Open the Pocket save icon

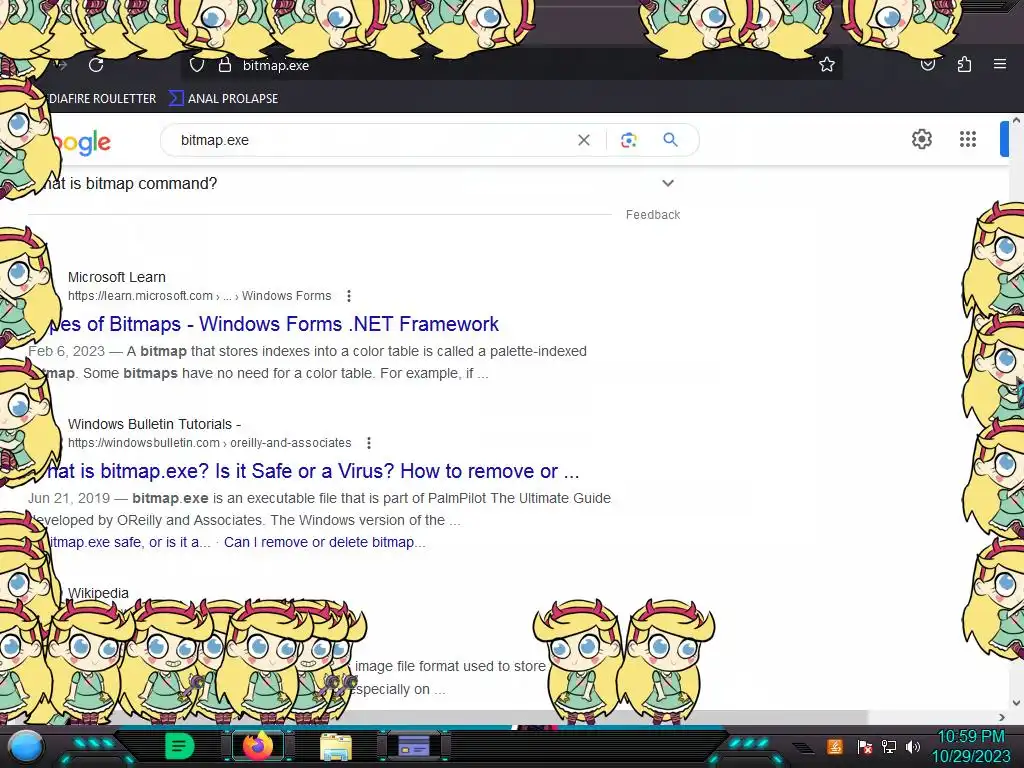coord(927,65)
